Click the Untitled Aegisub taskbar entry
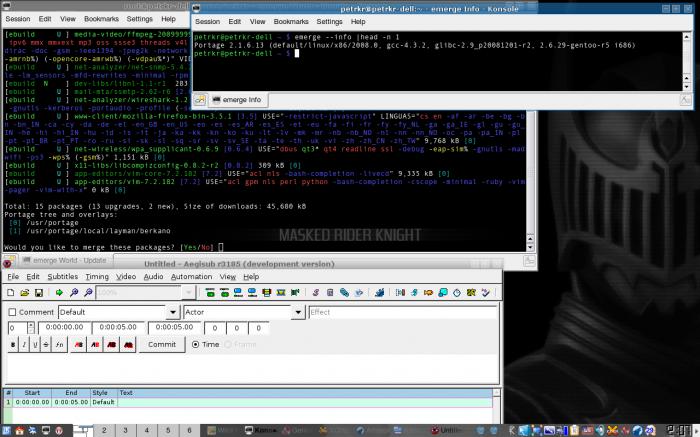Screen dimensions: 700x437 446,430
